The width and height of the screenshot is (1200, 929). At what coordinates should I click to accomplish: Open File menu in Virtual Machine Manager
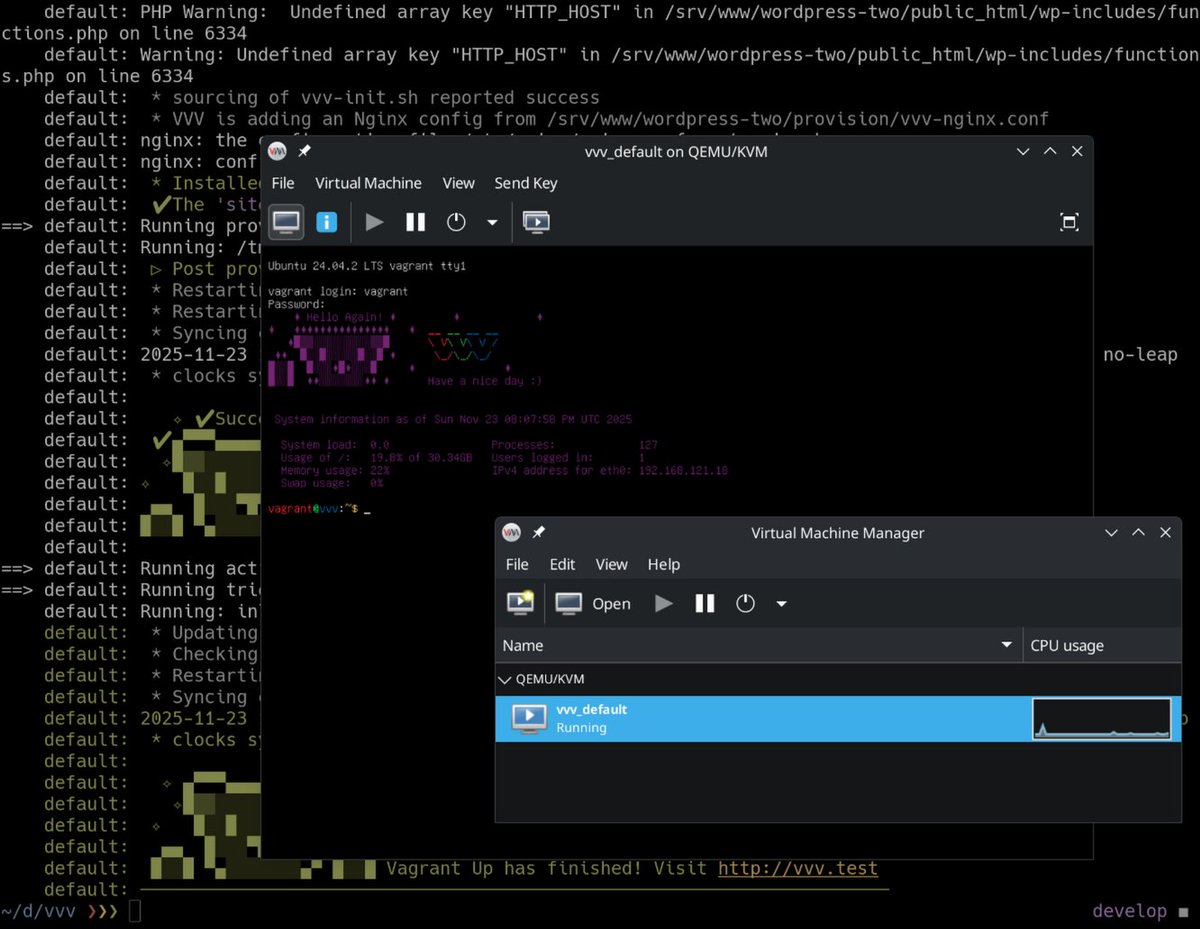517,564
